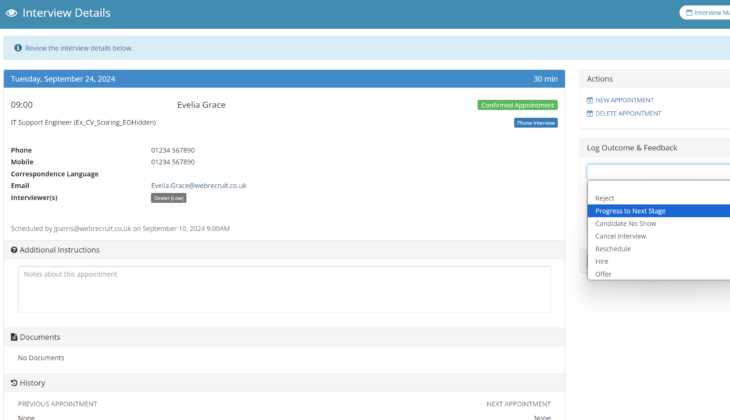Click the New Appointment link
The width and height of the screenshot is (730, 420).
(x=624, y=100)
